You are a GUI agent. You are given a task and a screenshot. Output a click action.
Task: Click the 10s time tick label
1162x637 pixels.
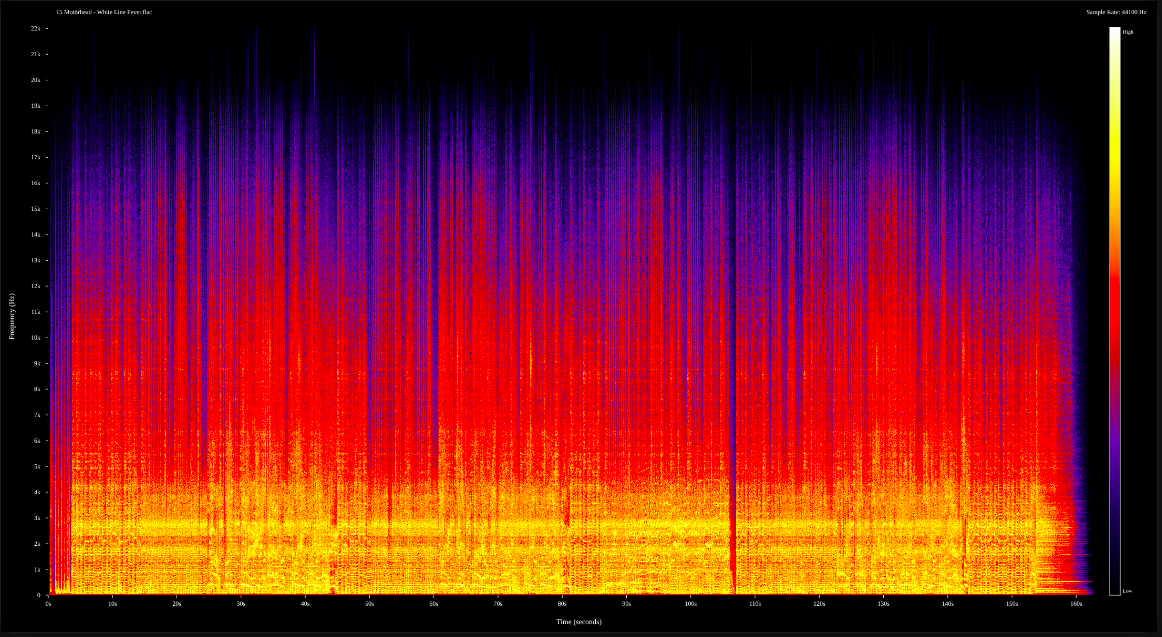pos(113,604)
